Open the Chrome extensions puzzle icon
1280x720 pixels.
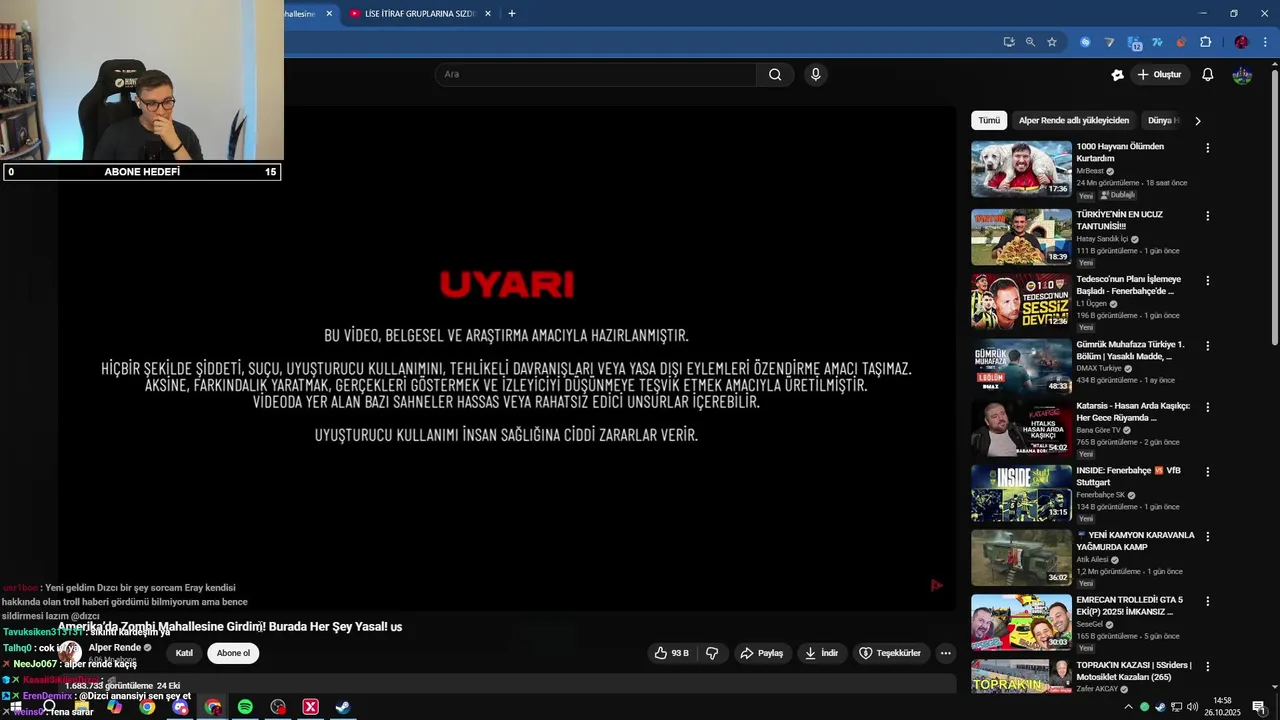pos(1205,42)
